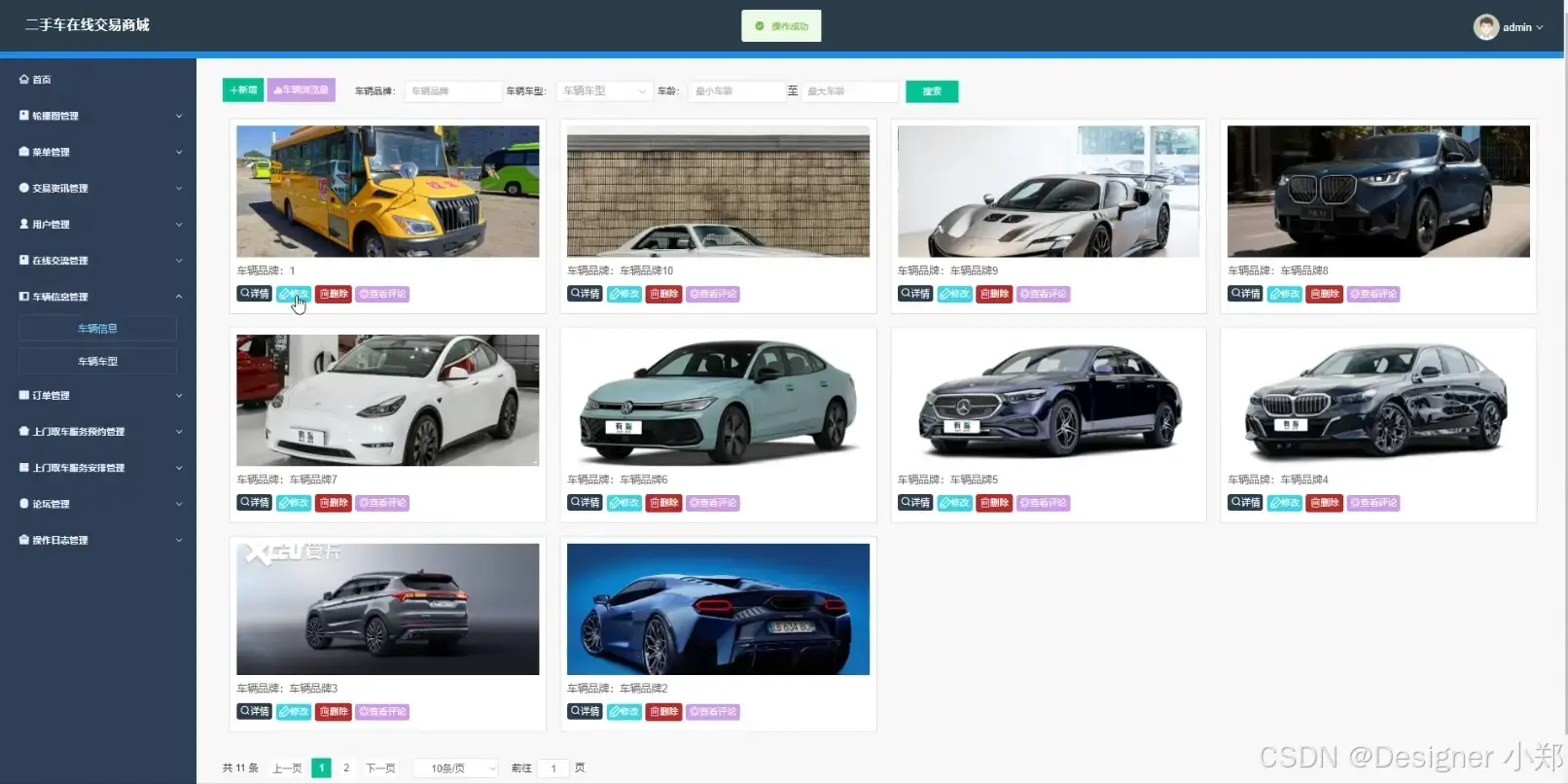Click the purple 车辆浏览量 button
The image size is (1568, 784).
[302, 90]
